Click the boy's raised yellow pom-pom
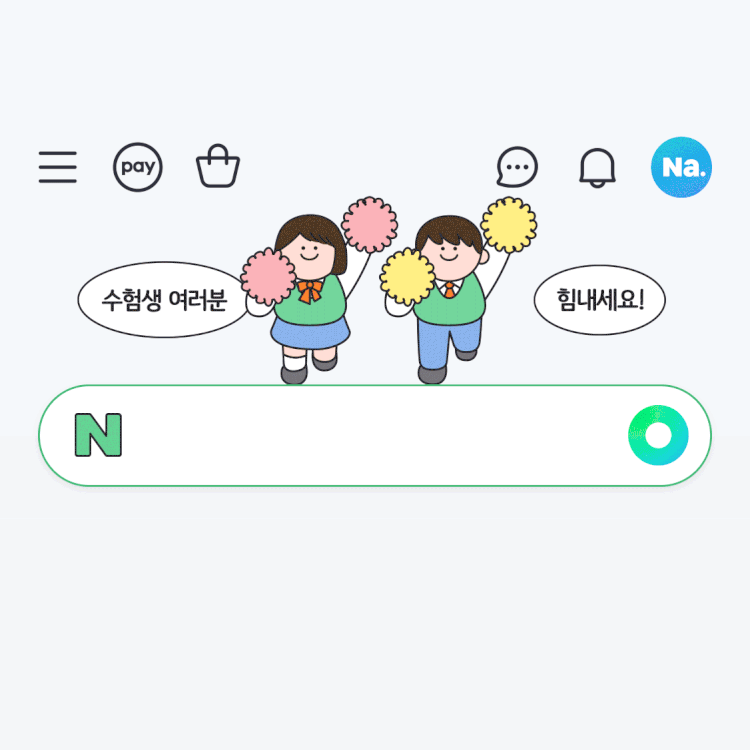The image size is (750, 750). click(x=509, y=225)
